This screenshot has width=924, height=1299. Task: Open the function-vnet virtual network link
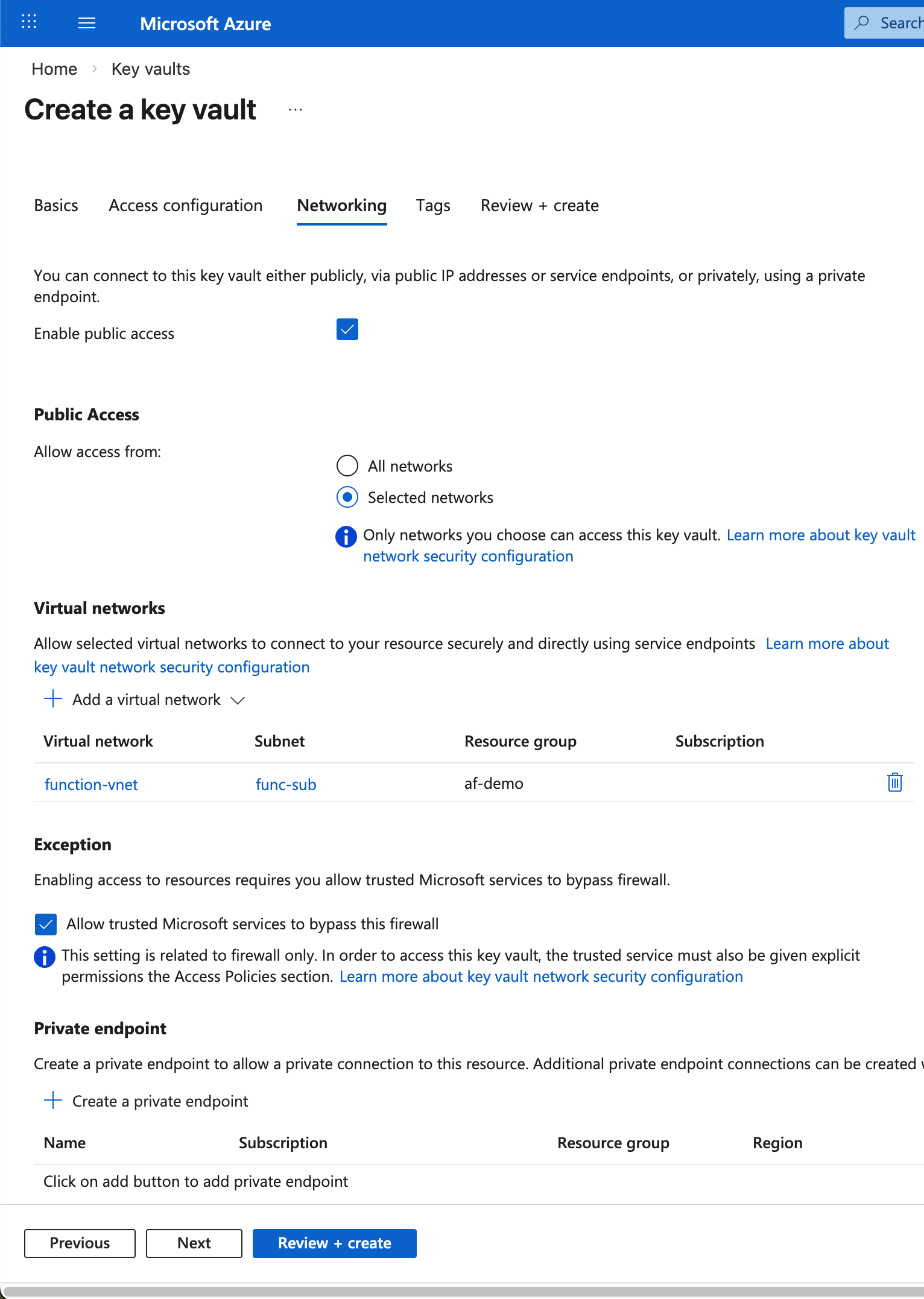[x=91, y=785]
